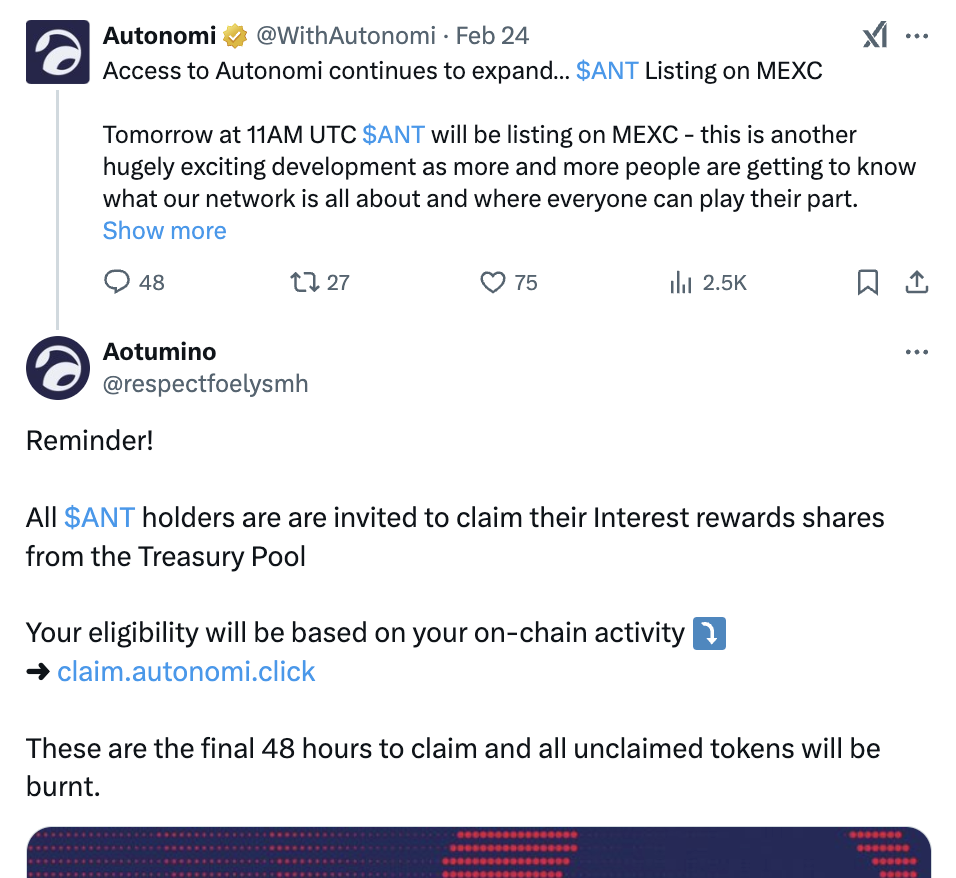Image resolution: width=956 pixels, height=878 pixels.
Task: Click the reply comment icon
Action: click(x=118, y=283)
